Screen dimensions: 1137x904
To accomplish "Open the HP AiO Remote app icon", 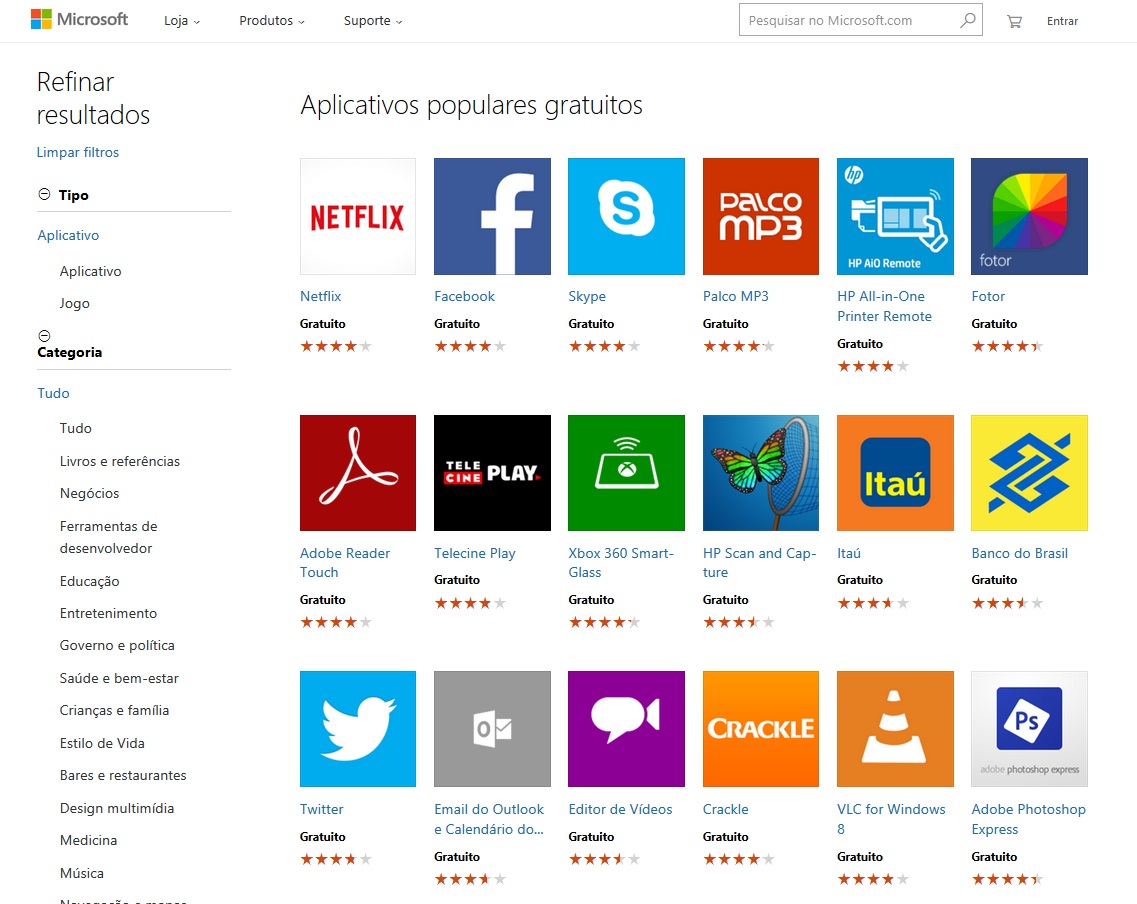I will pyautogui.click(x=896, y=217).
